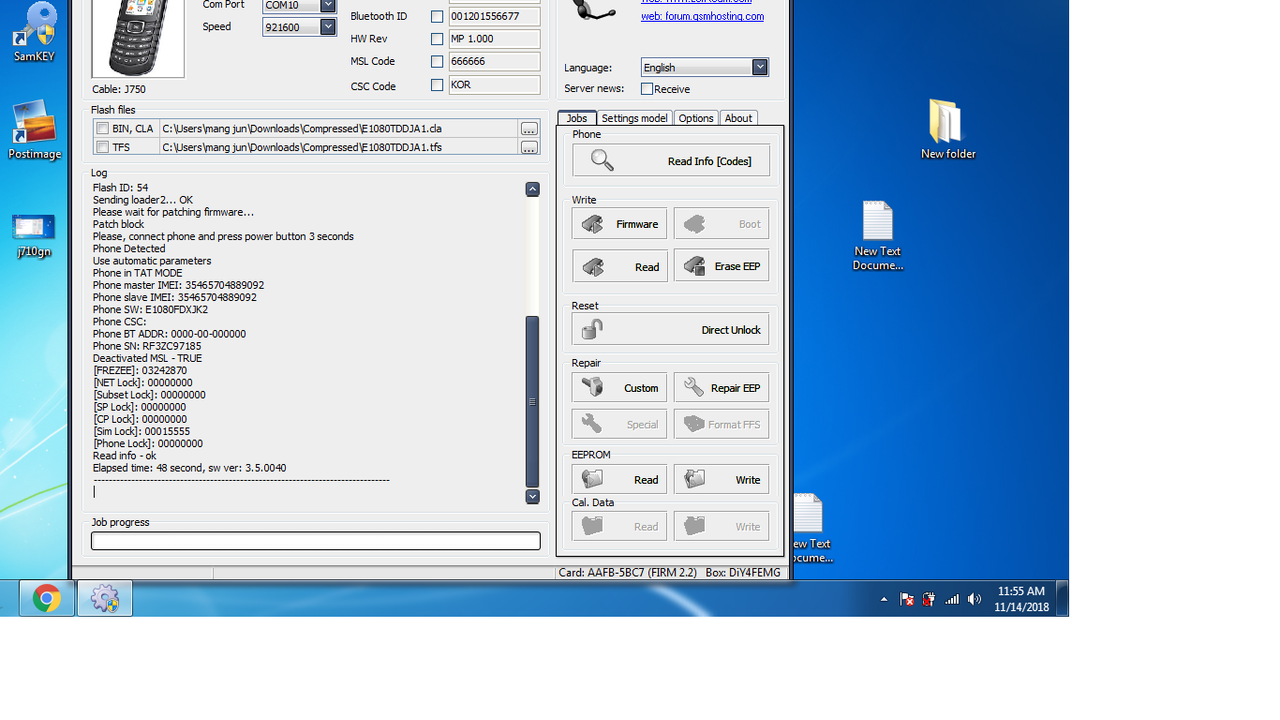Open Google Chrome from the taskbar
Viewport: 1280px width, 720px height.
point(46,598)
